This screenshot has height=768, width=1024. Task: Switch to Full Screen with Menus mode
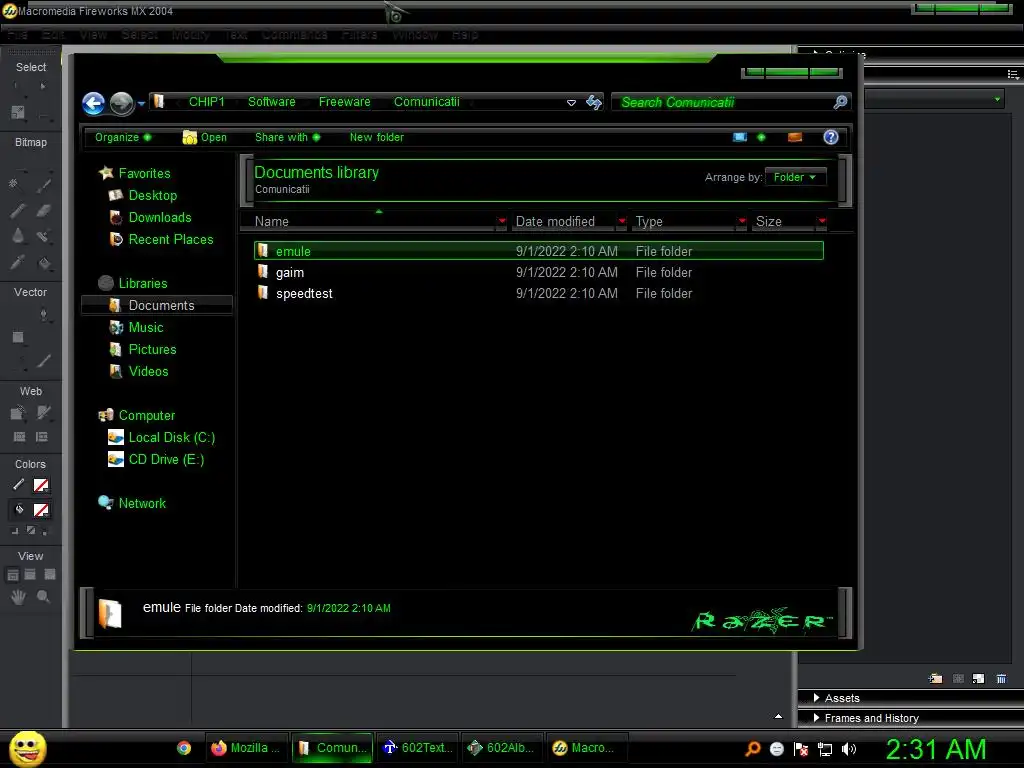pyautogui.click(x=30, y=575)
